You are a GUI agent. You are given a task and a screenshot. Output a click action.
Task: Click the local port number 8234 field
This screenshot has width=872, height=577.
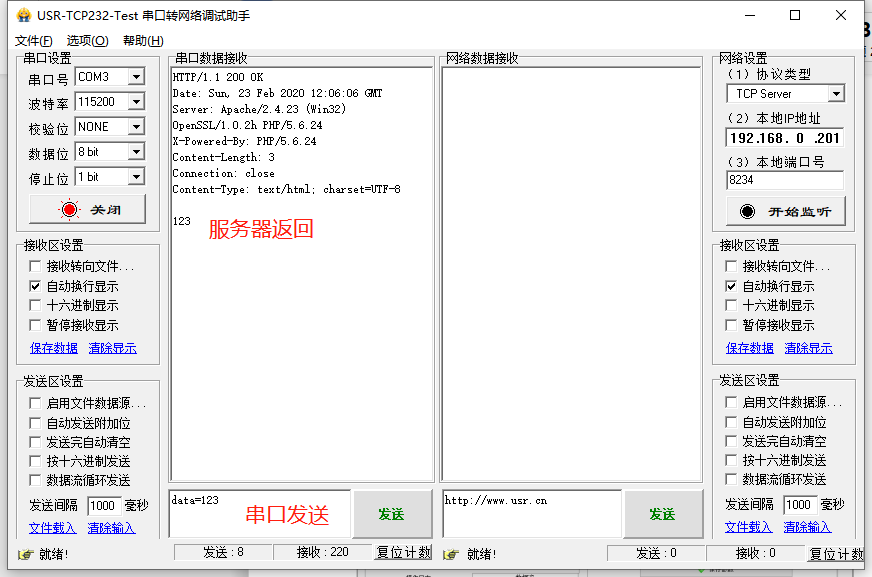784,180
